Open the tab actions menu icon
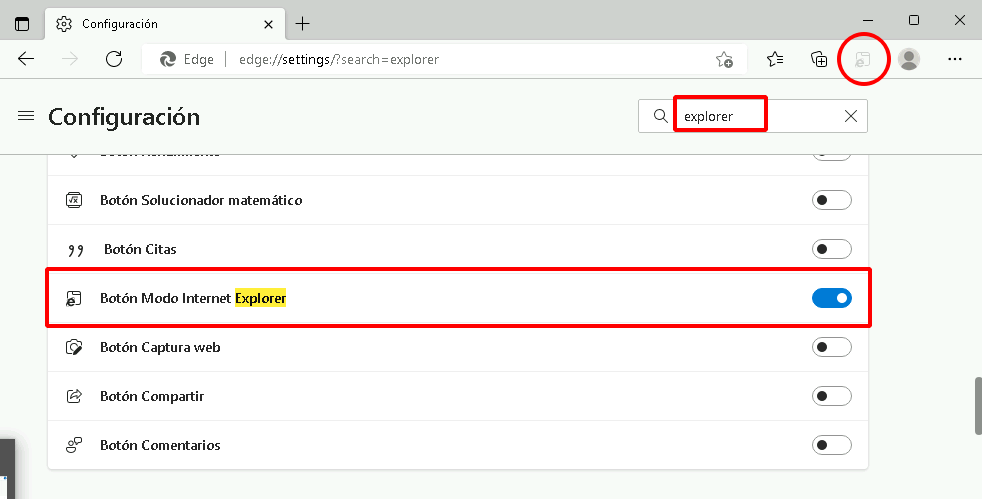The image size is (982, 499). tap(22, 24)
